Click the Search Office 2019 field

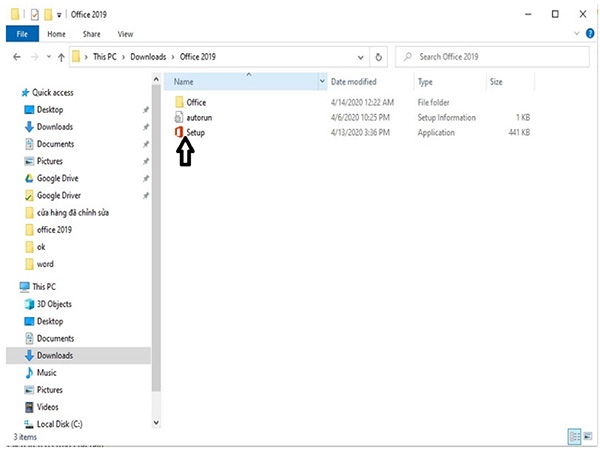point(492,57)
